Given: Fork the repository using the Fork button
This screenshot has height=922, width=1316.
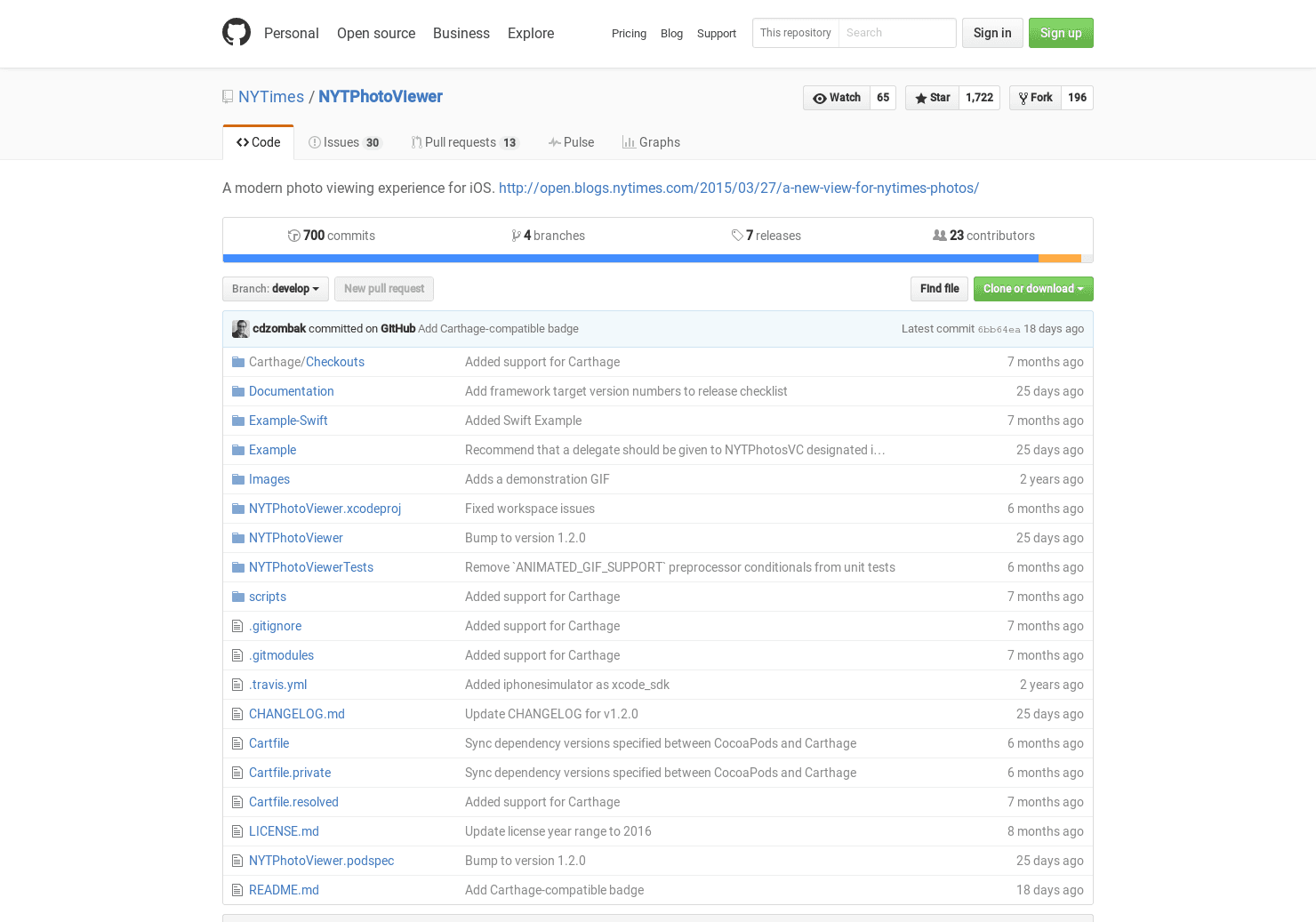Looking at the screenshot, I should pos(1035,98).
